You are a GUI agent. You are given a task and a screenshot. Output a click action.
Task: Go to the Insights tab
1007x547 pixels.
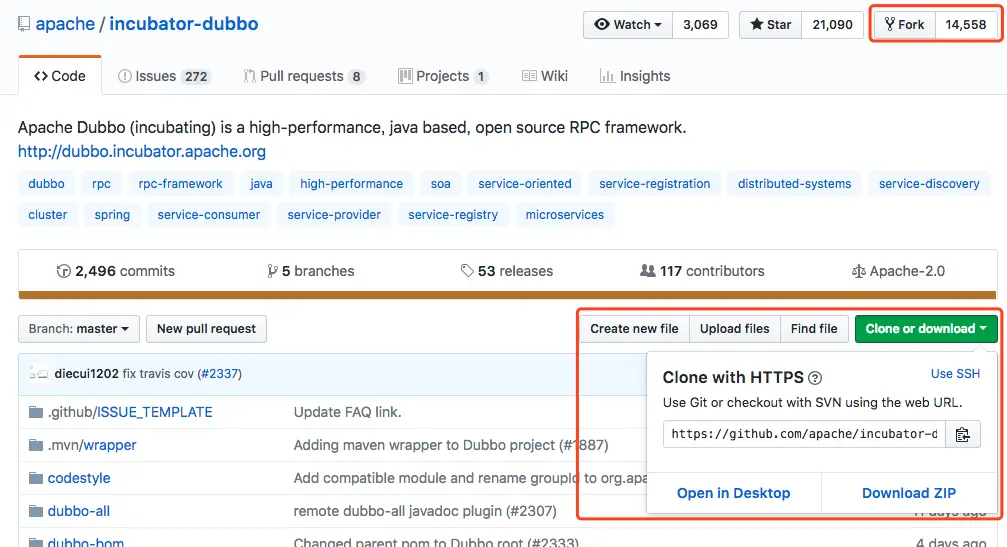(634, 76)
